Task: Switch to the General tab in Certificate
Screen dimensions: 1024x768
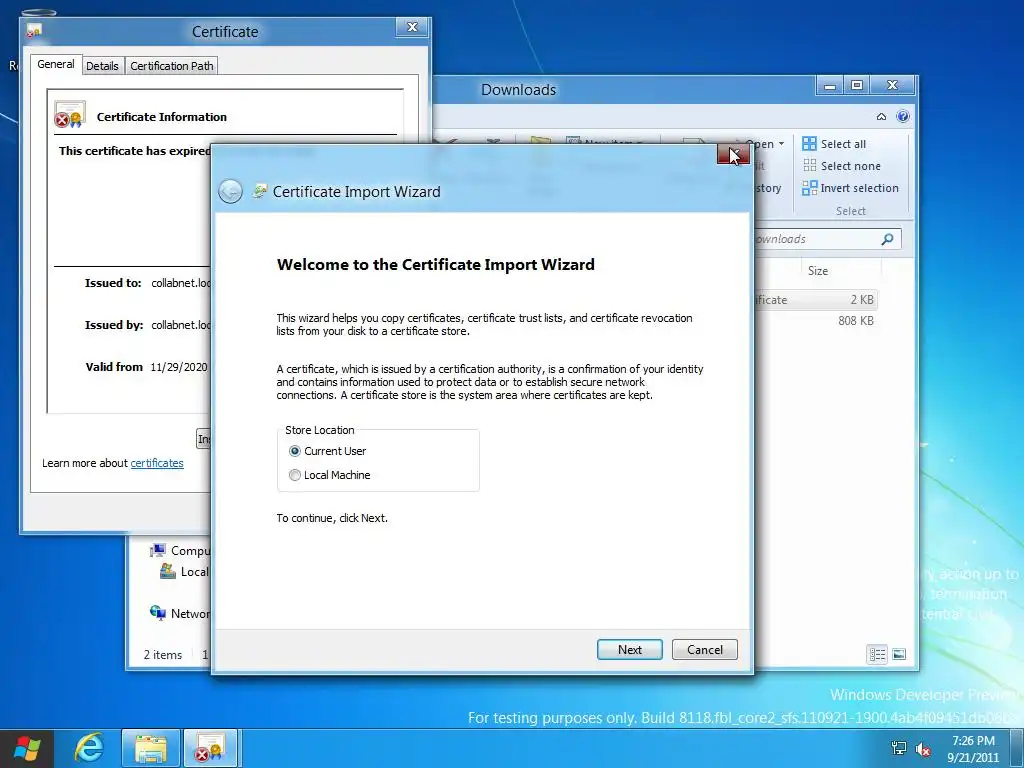Action: click(56, 64)
